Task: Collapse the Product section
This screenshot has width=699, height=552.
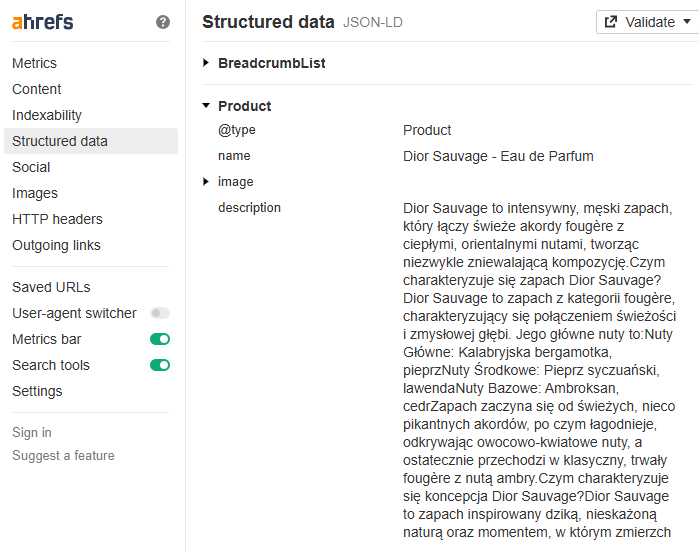Action: (206, 106)
